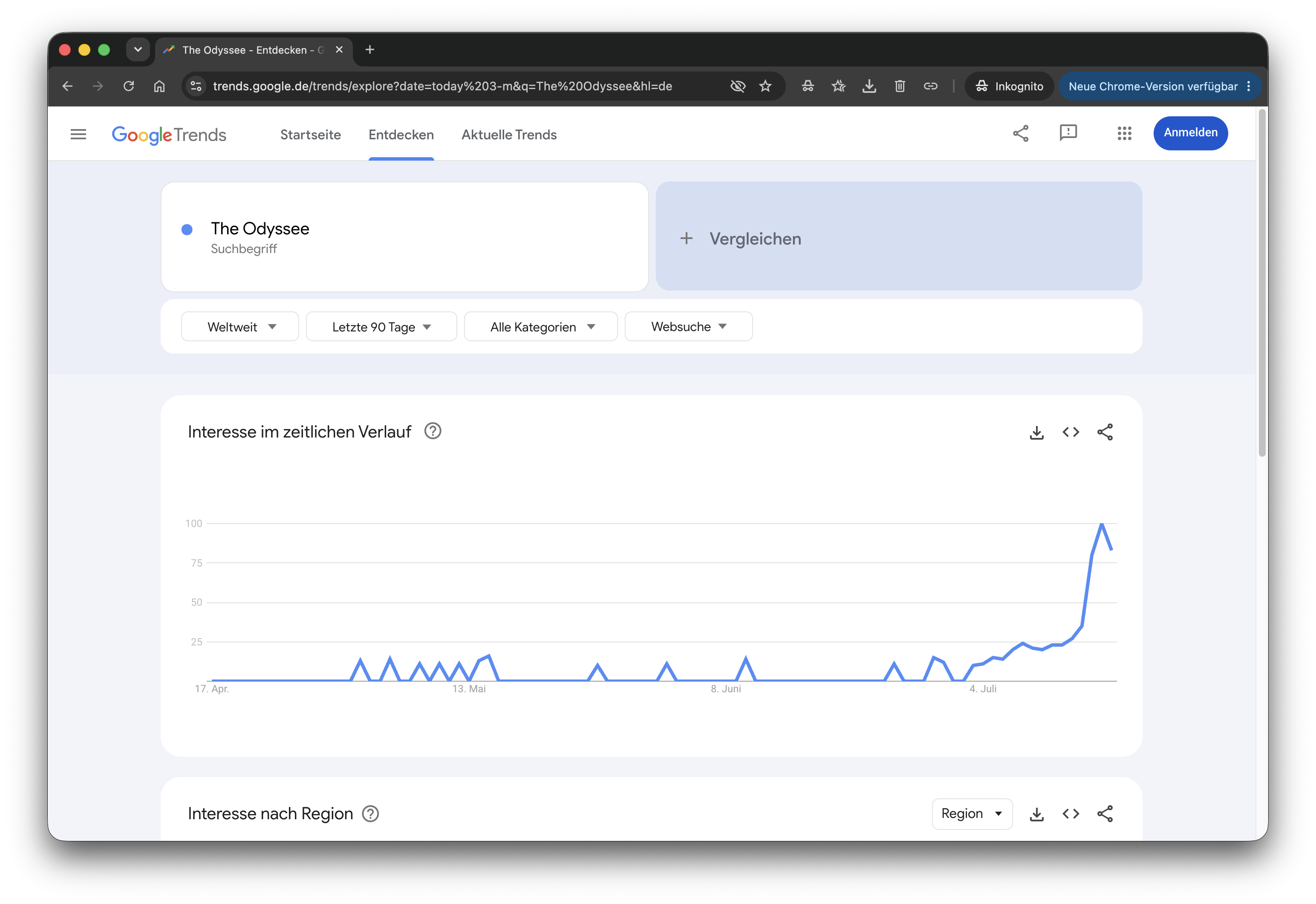The height and width of the screenshot is (904, 1316).
Task: Click the blue dot beside The Odyssee
Action: pos(187,229)
